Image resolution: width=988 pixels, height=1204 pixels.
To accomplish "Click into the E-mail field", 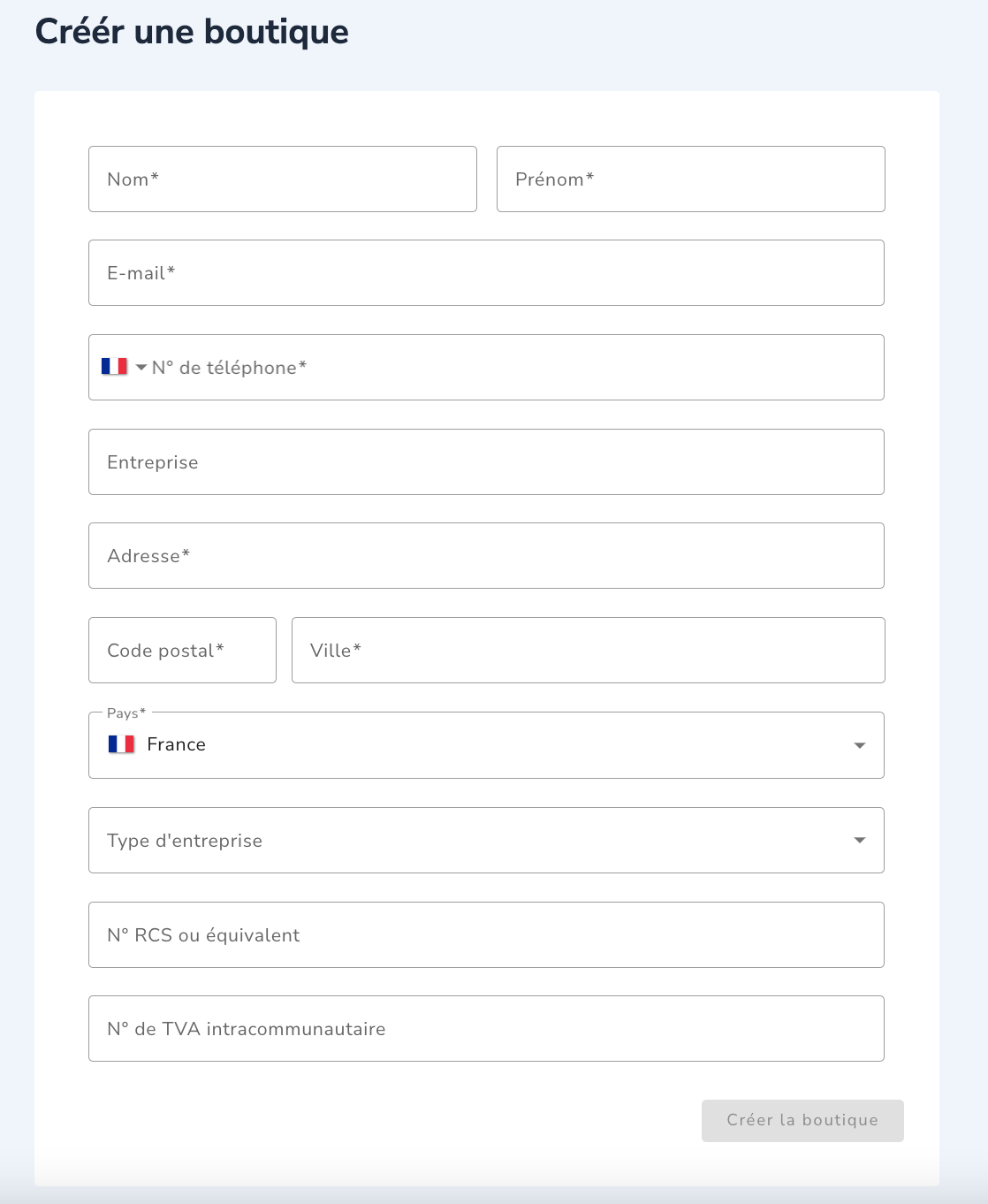I will (486, 272).
